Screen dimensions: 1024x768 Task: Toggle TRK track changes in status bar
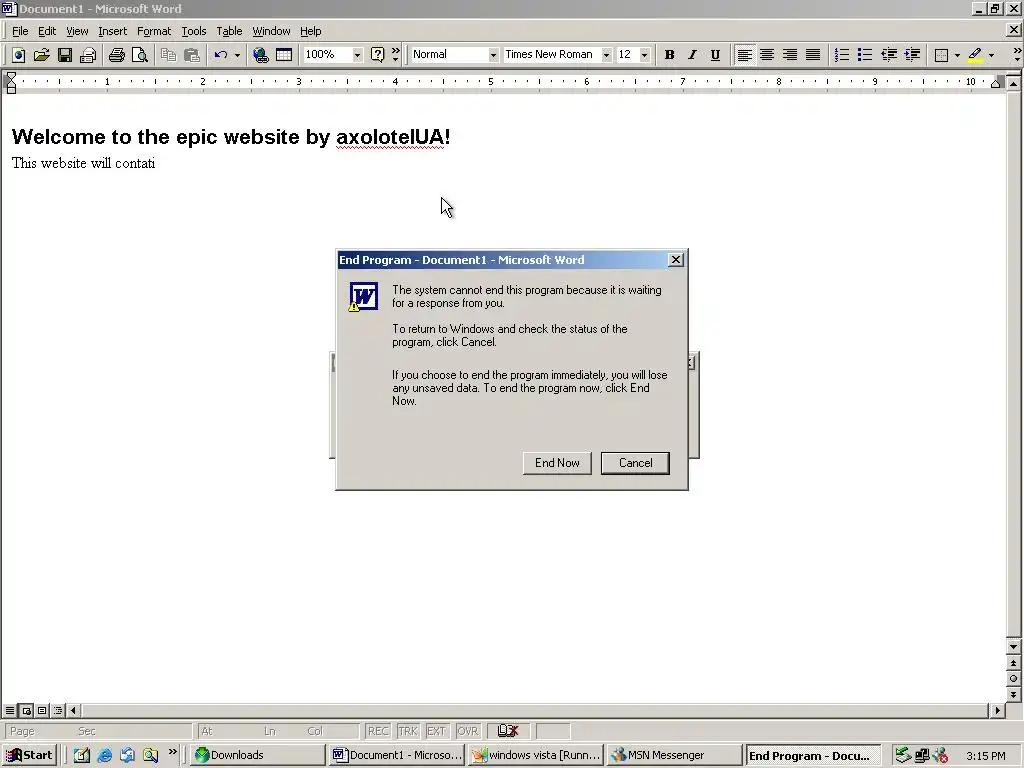pyautogui.click(x=408, y=731)
